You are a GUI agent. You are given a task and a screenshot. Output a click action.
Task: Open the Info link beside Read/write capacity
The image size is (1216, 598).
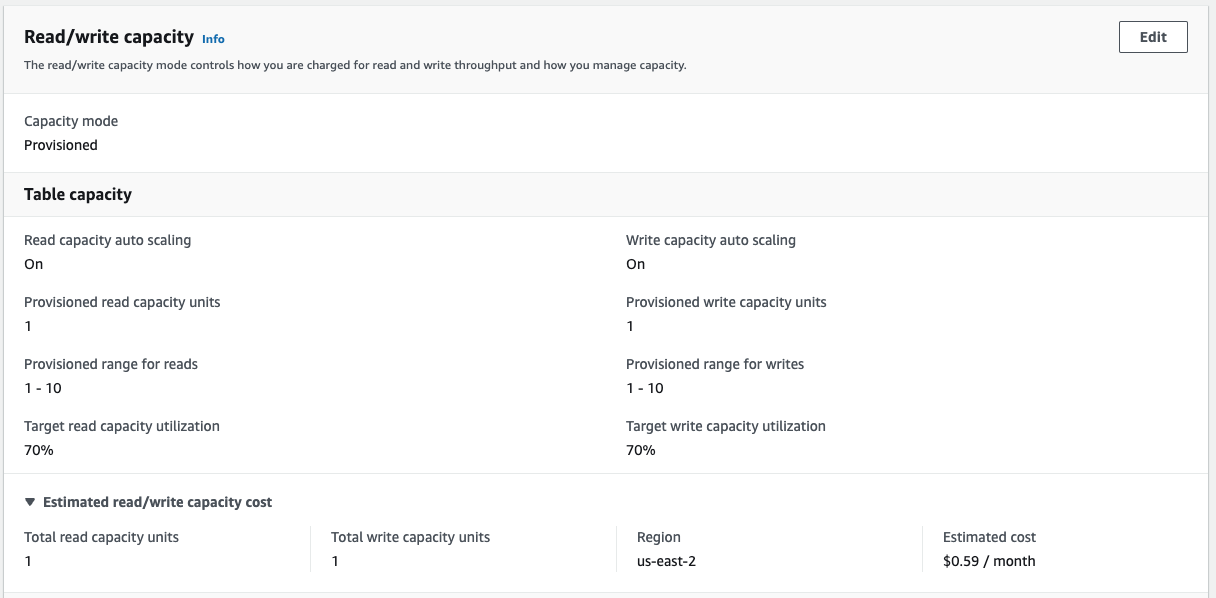click(213, 39)
